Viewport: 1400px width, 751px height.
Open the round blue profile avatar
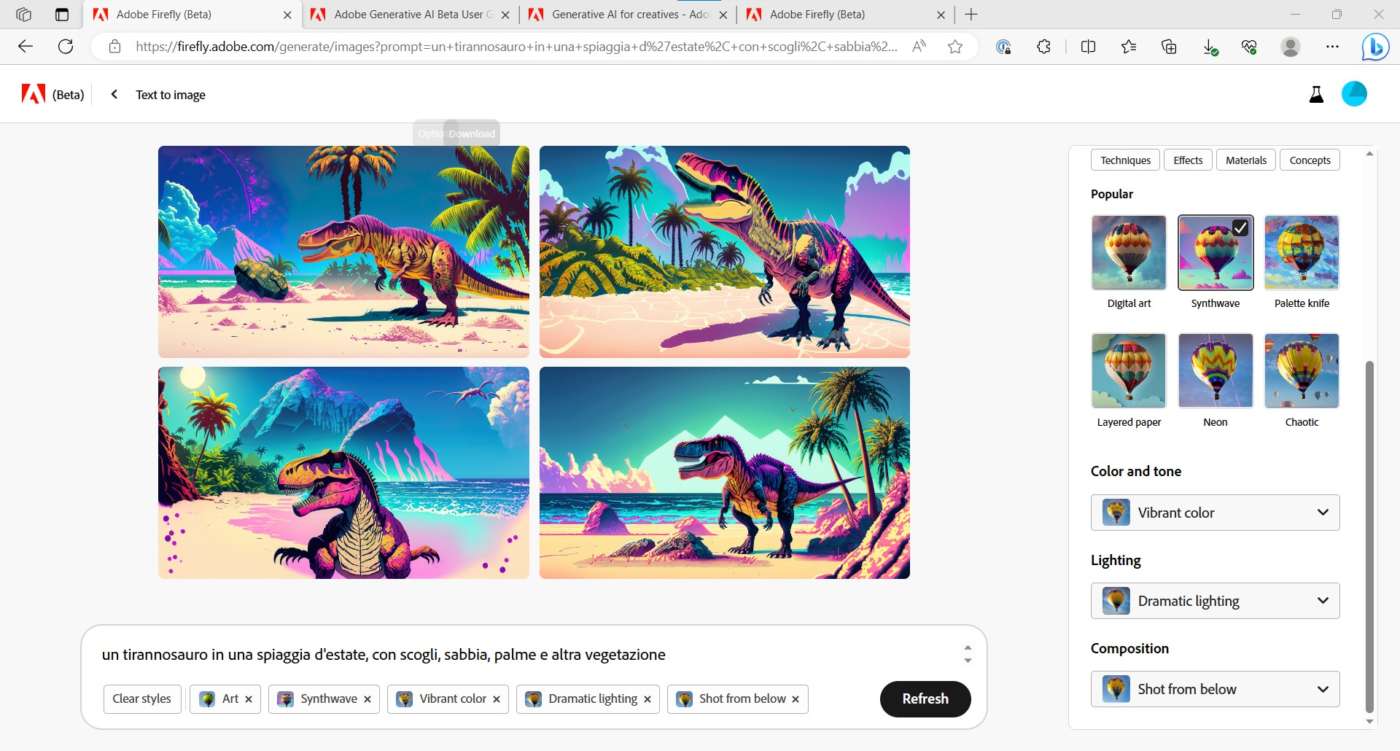pos(1354,94)
